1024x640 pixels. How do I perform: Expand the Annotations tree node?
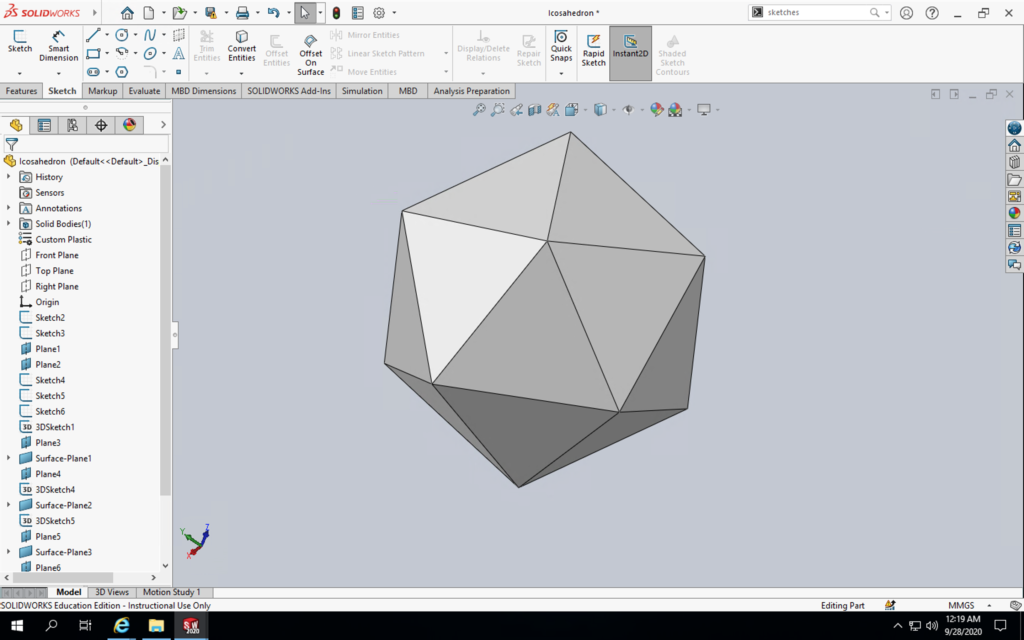coord(8,208)
